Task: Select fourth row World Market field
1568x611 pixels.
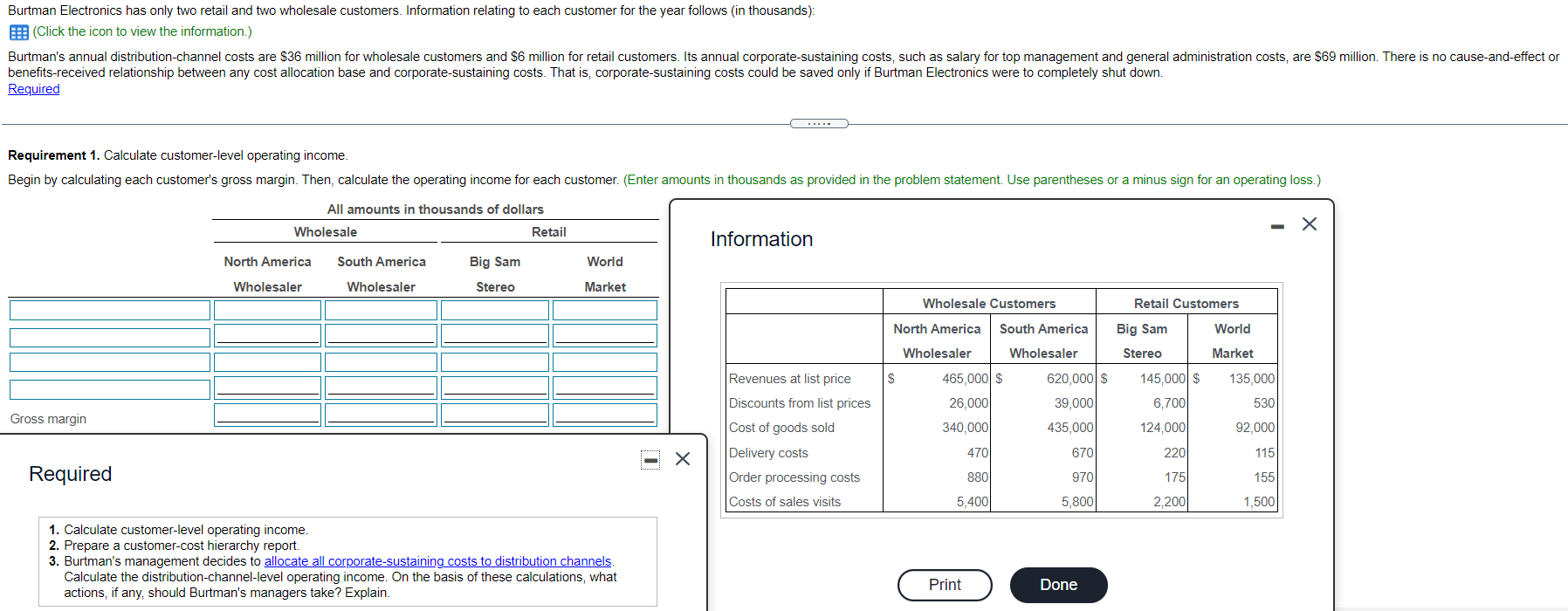Action: point(605,387)
